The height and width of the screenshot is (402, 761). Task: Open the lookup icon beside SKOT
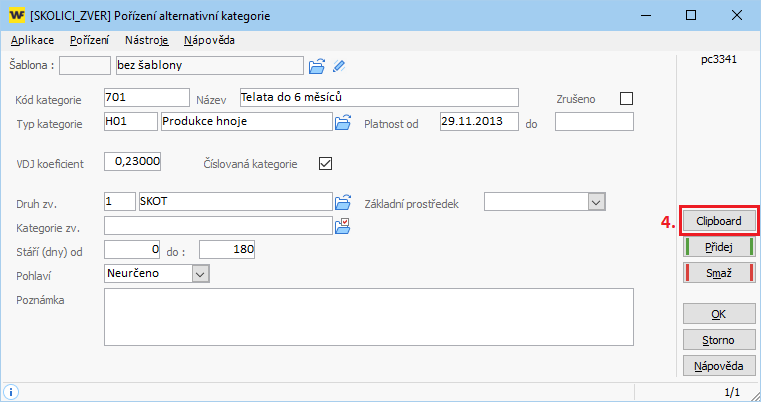pyautogui.click(x=343, y=201)
